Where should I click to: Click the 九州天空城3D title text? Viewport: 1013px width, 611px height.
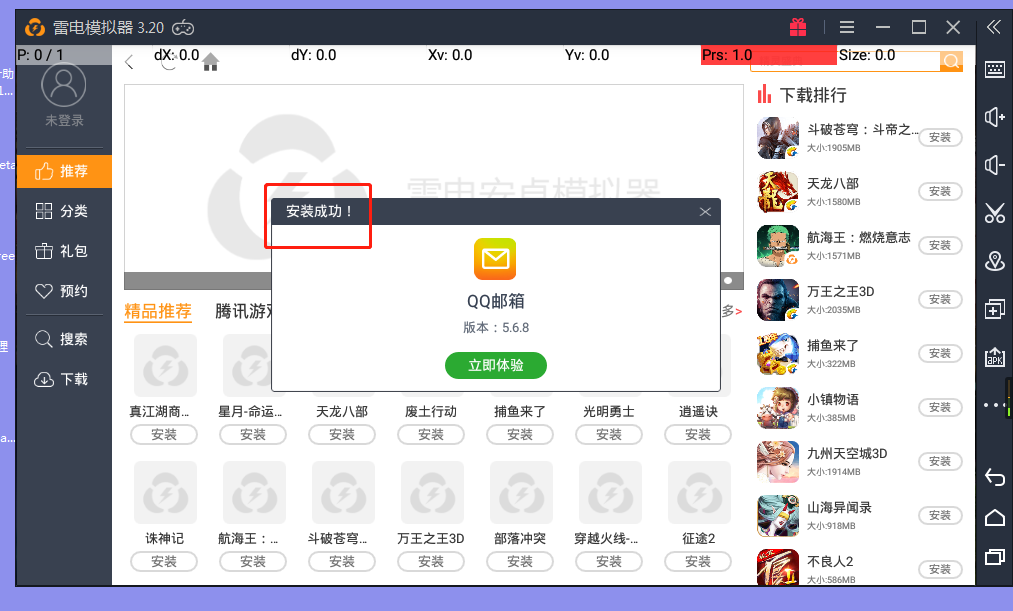[x=847, y=453]
